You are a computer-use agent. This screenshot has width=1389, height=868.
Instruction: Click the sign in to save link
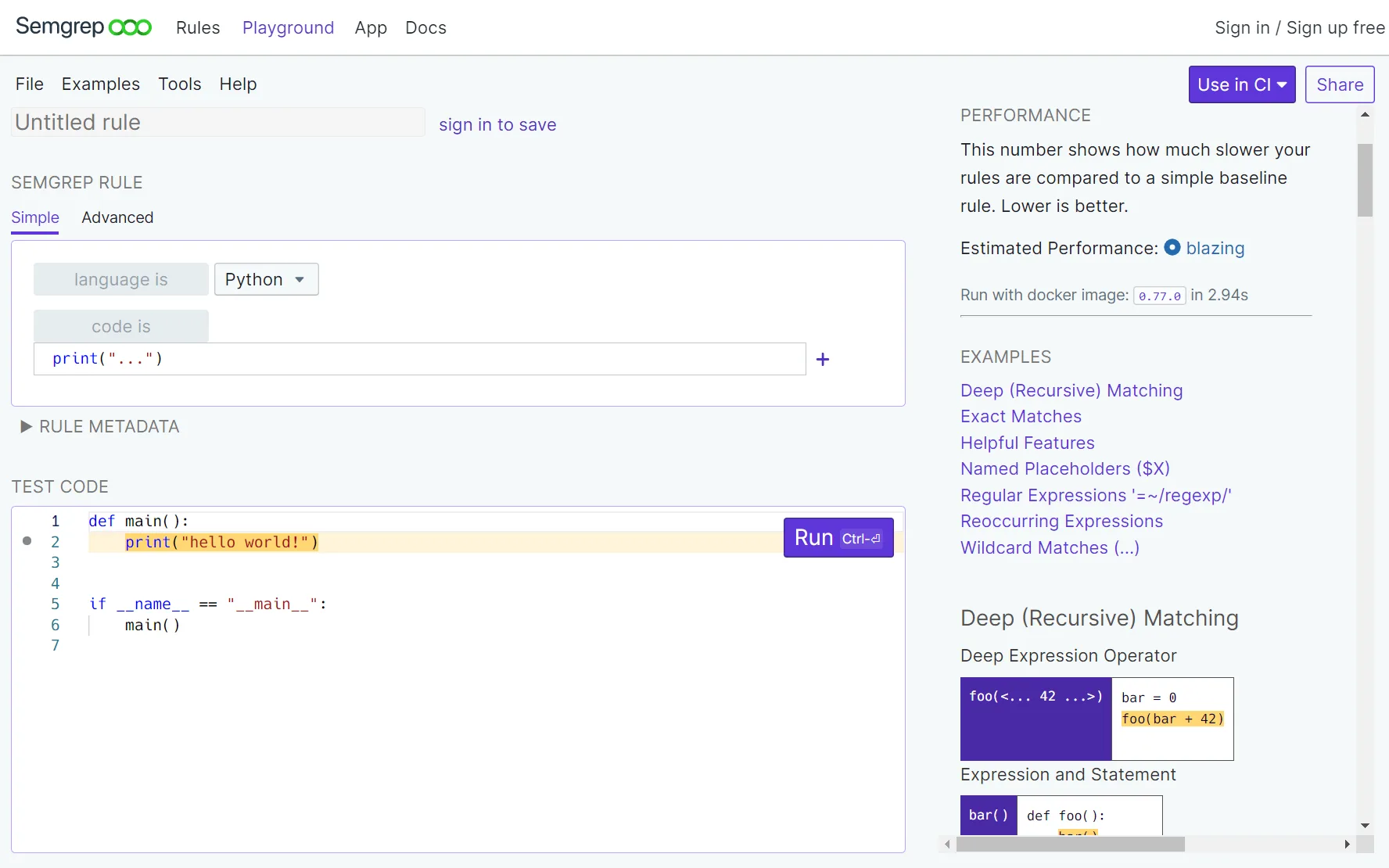point(498,124)
